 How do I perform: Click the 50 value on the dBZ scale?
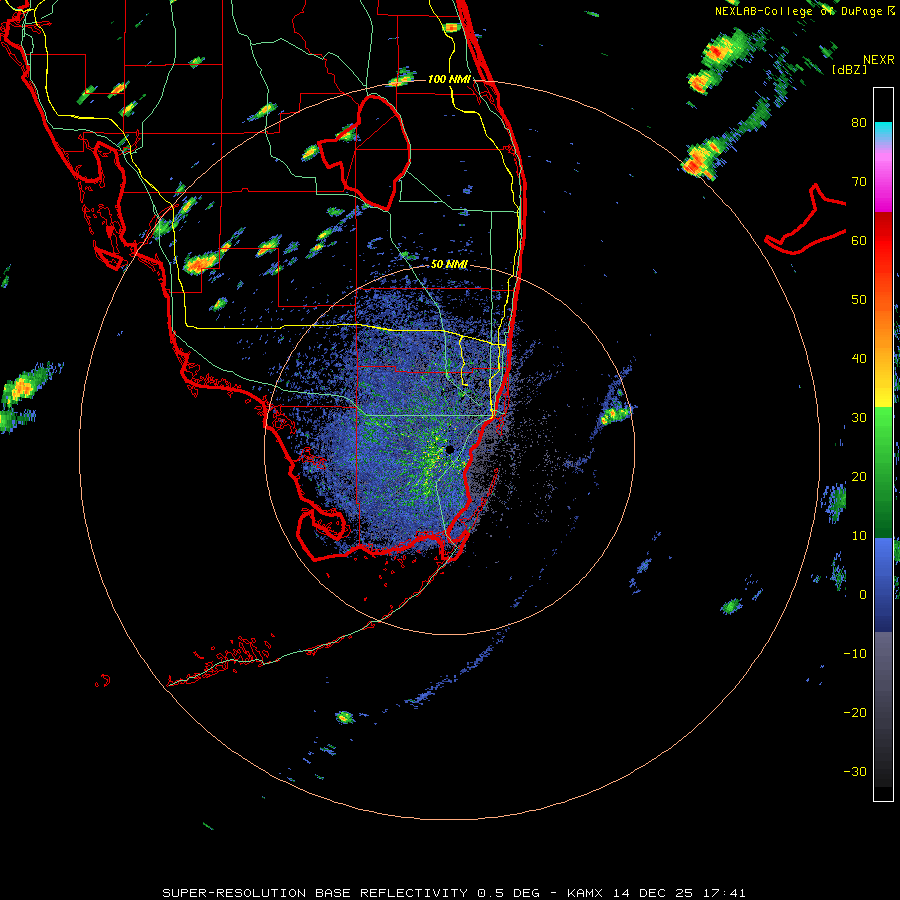pyautogui.click(x=859, y=300)
